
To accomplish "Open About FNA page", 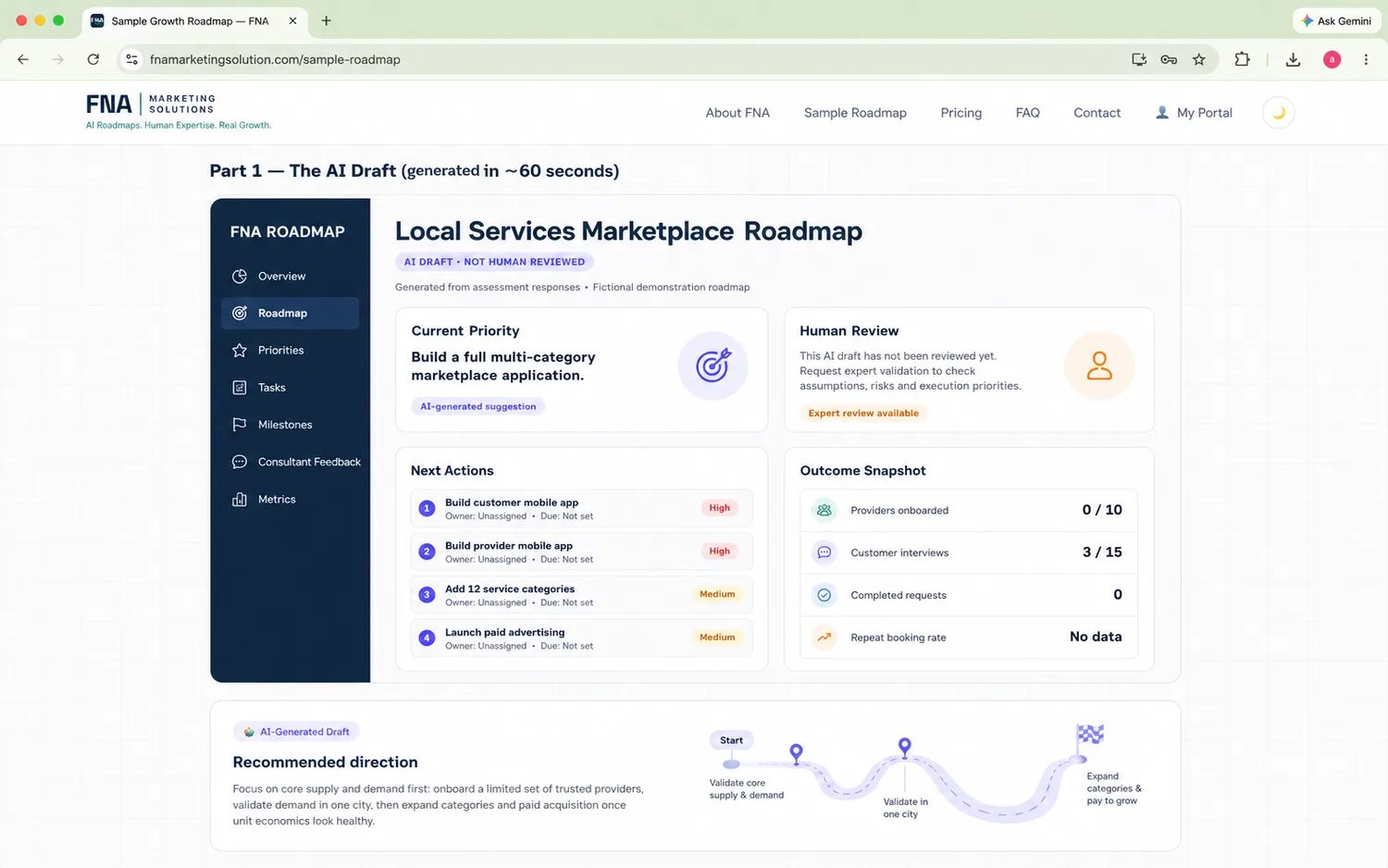I will pos(737,113).
